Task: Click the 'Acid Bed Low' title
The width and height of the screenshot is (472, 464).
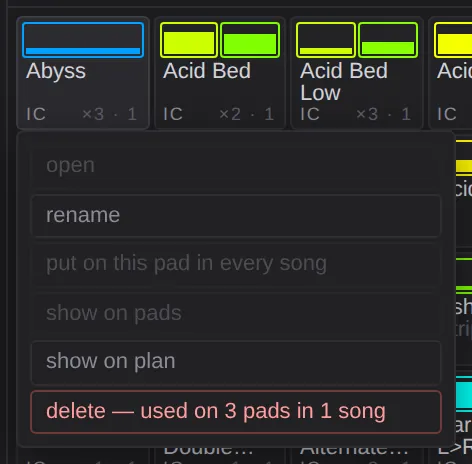Action: click(x=344, y=81)
